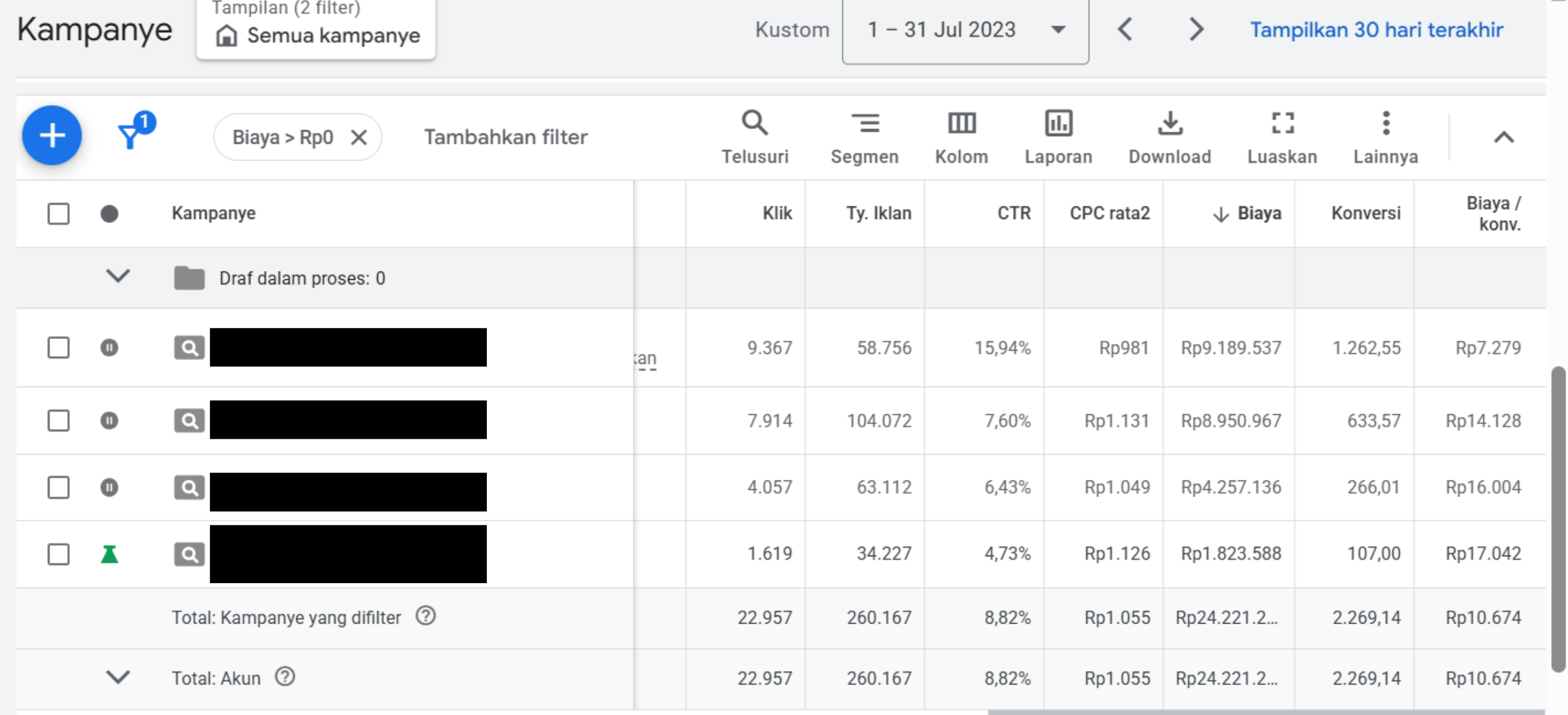Go to next date range arrow
Screen dimensions: 1568x715
tap(1196, 29)
